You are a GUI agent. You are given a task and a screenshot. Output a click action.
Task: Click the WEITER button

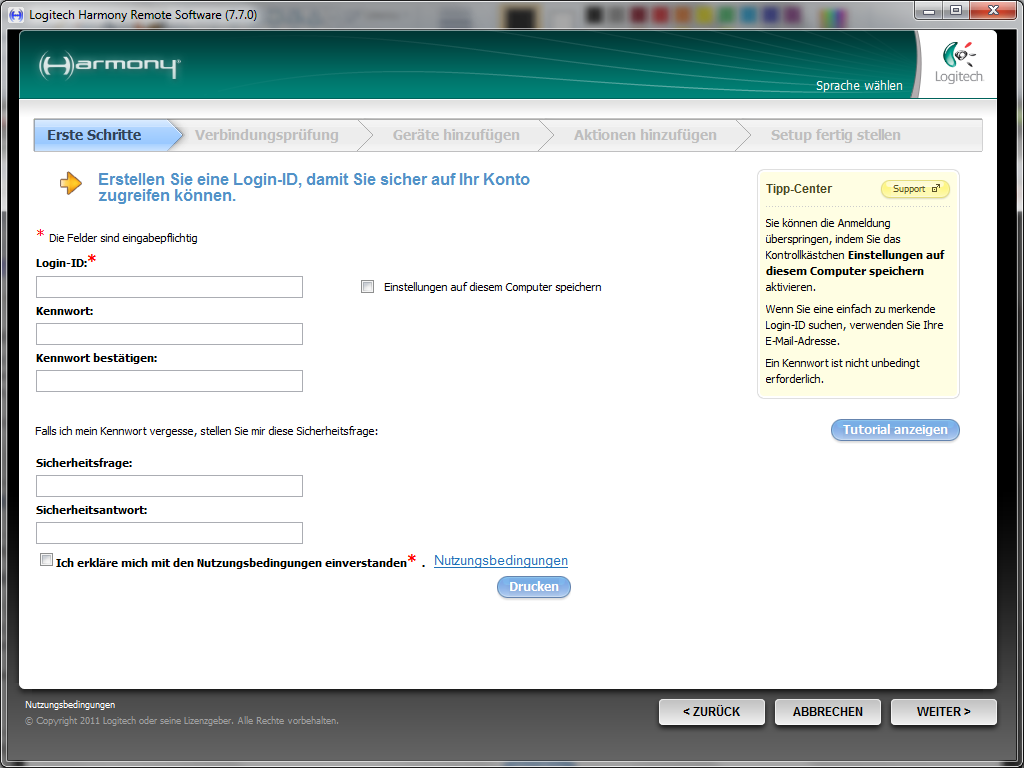click(x=943, y=712)
